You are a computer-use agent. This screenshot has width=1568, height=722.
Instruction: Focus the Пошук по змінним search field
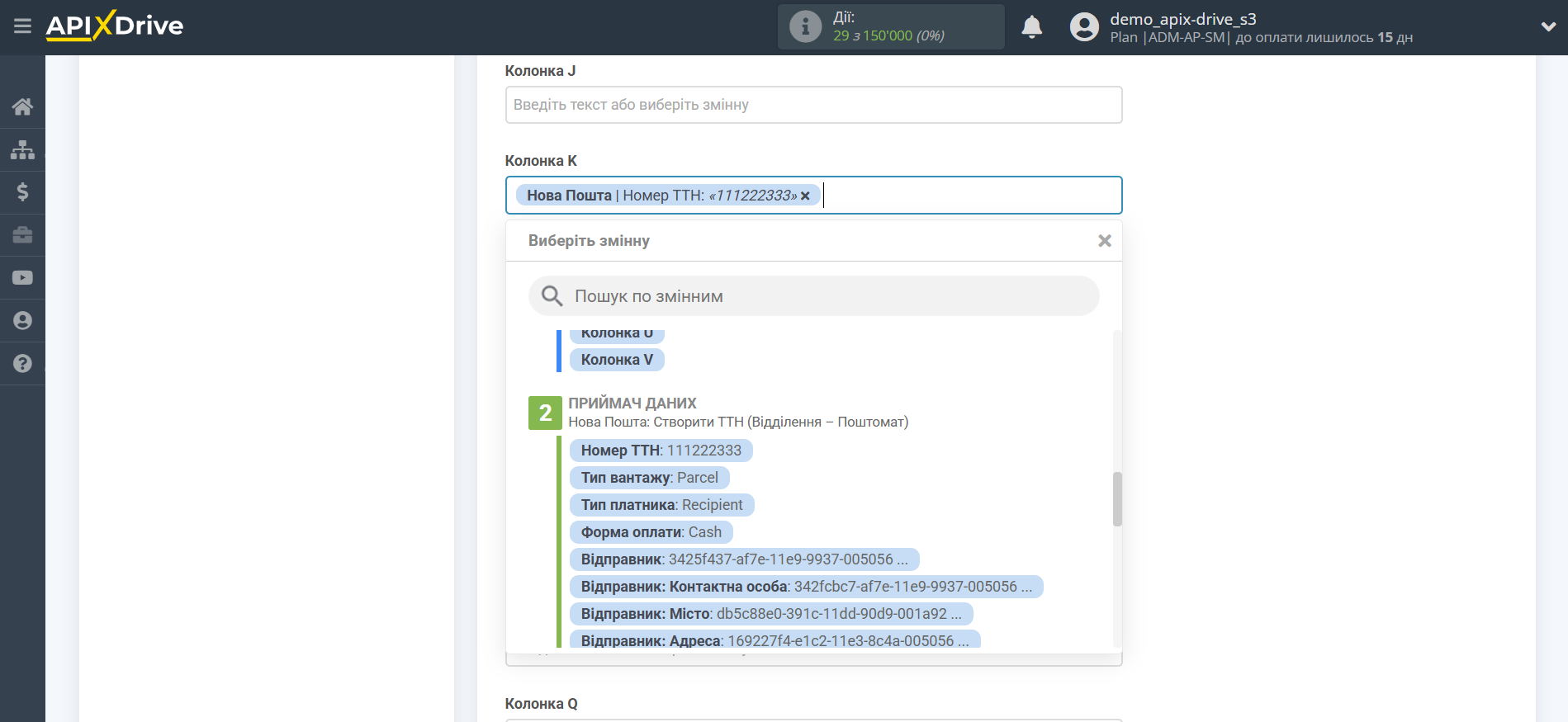813,296
